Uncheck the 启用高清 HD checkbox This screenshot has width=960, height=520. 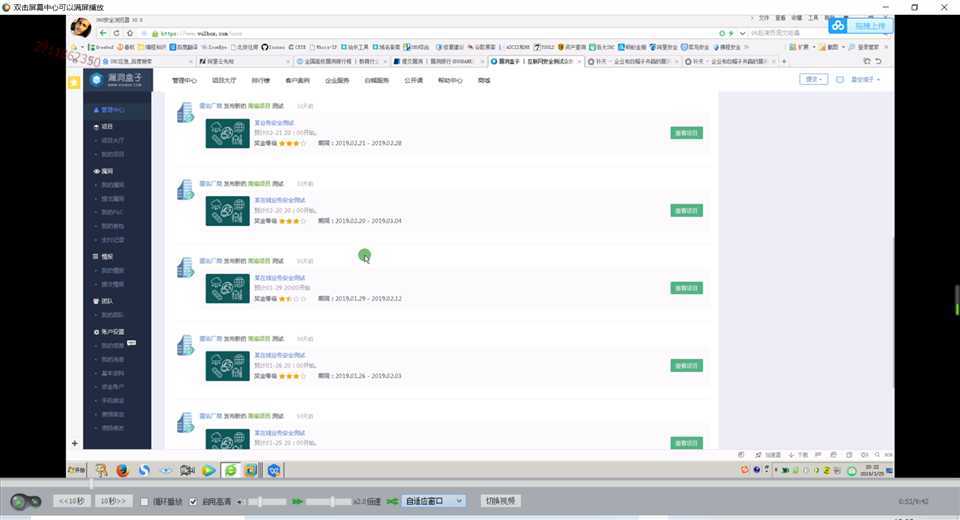[193, 502]
